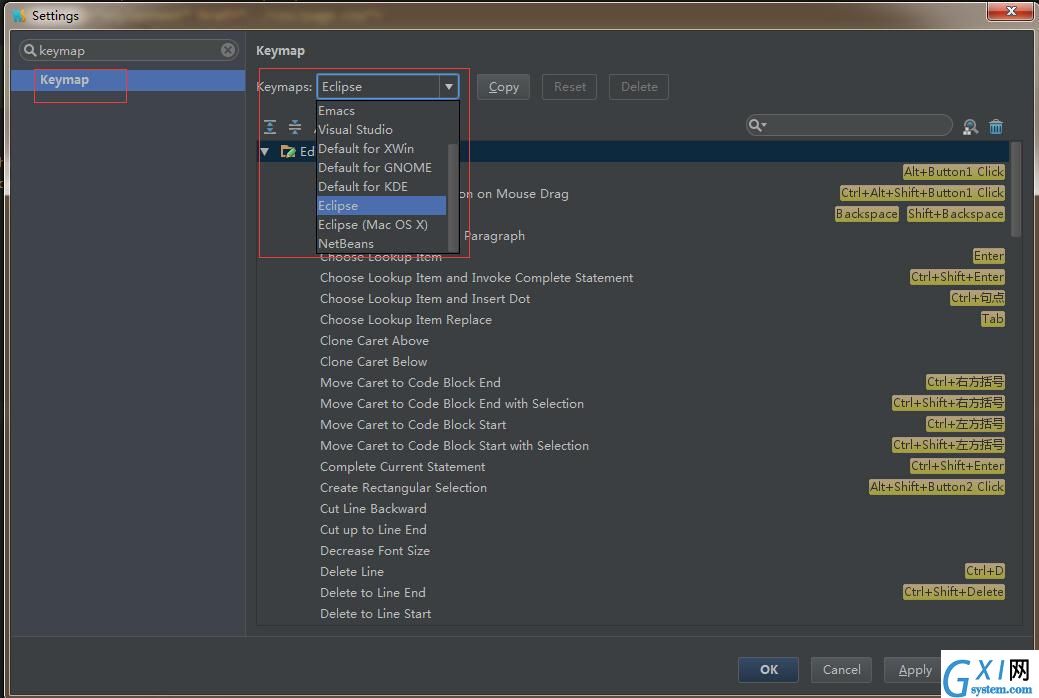Image resolution: width=1039 pixels, height=698 pixels.
Task: Choose Emacs from keymap list
Action: 382,111
